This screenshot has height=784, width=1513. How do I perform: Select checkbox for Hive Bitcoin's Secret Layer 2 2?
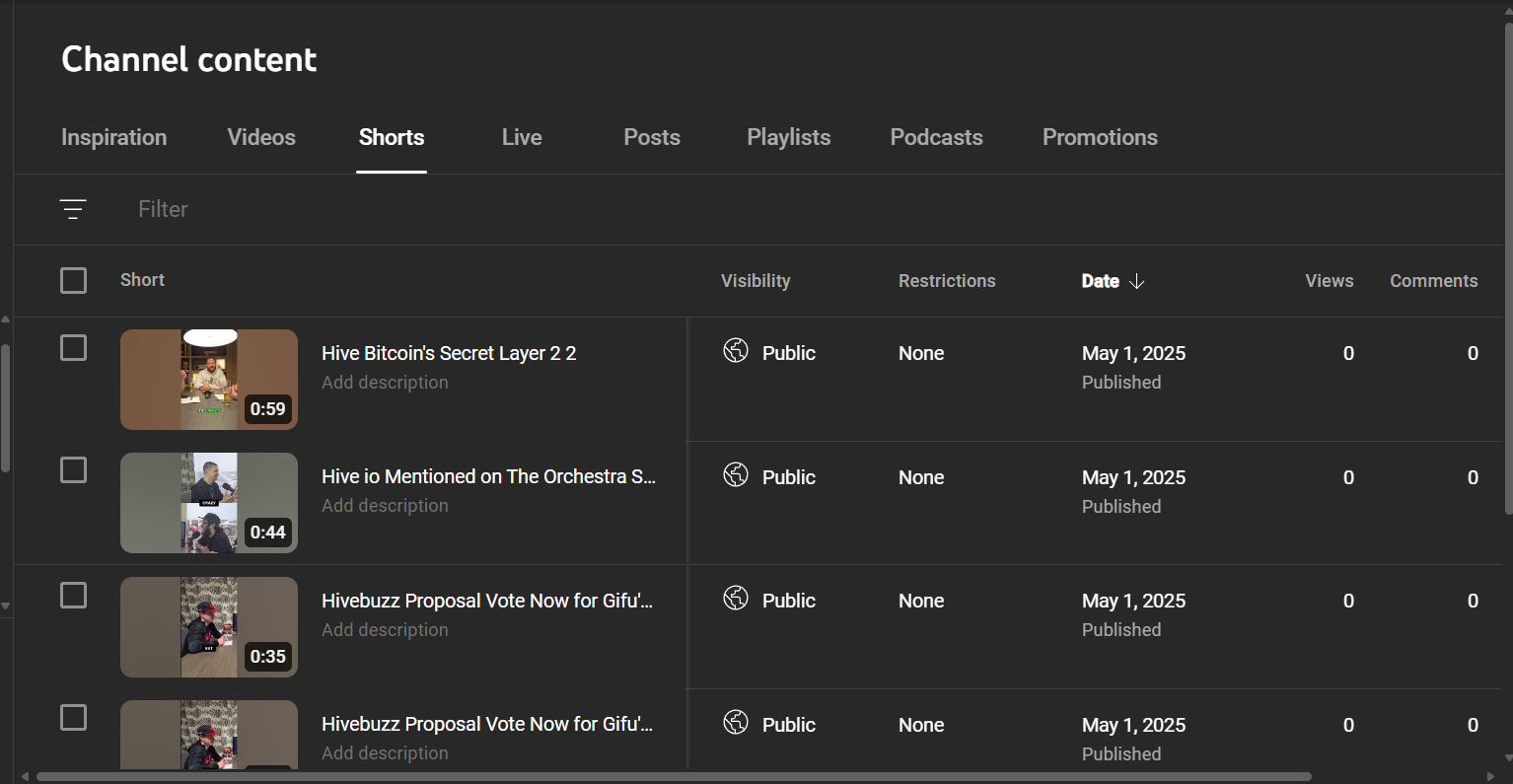click(73, 348)
